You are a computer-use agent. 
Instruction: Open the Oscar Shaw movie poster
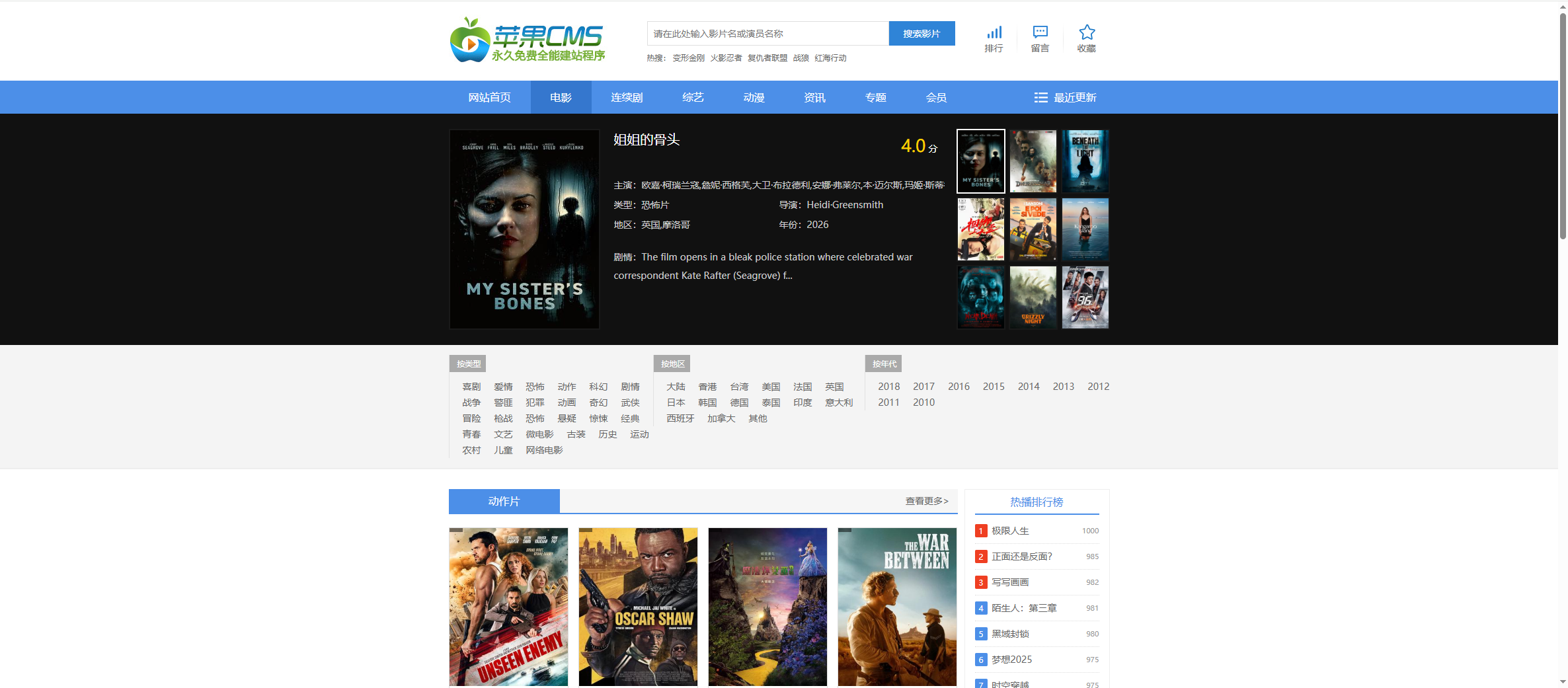click(x=637, y=606)
